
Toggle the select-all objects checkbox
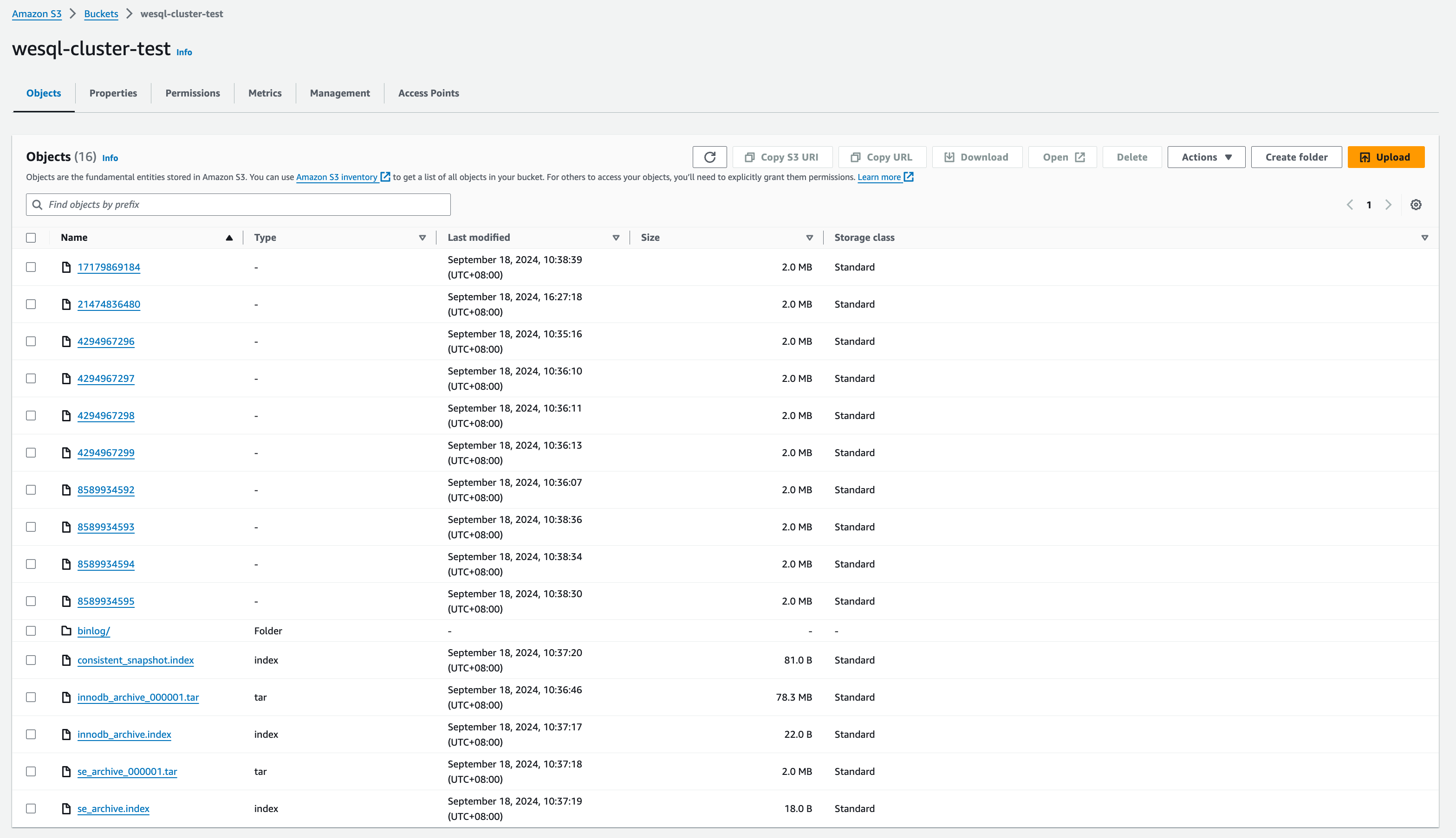click(31, 238)
